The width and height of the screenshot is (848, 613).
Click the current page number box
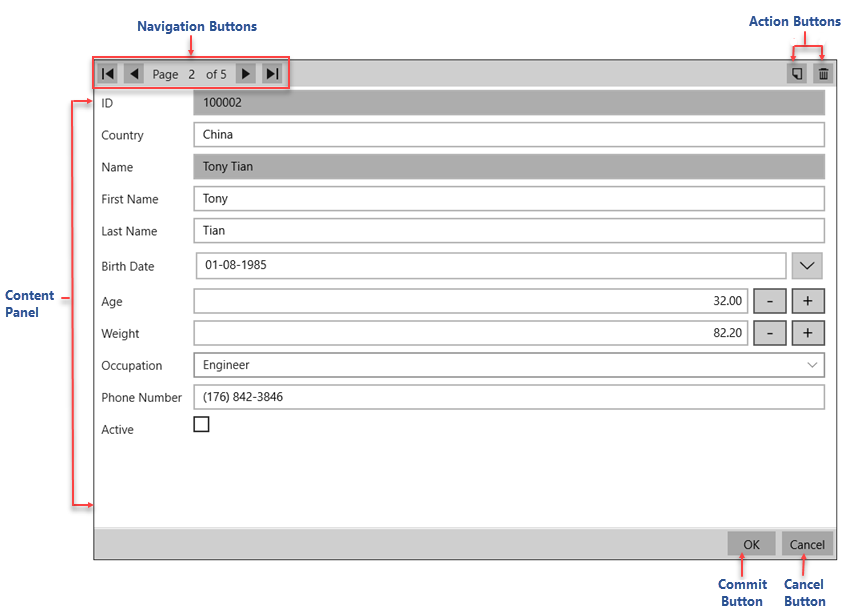coord(191,74)
